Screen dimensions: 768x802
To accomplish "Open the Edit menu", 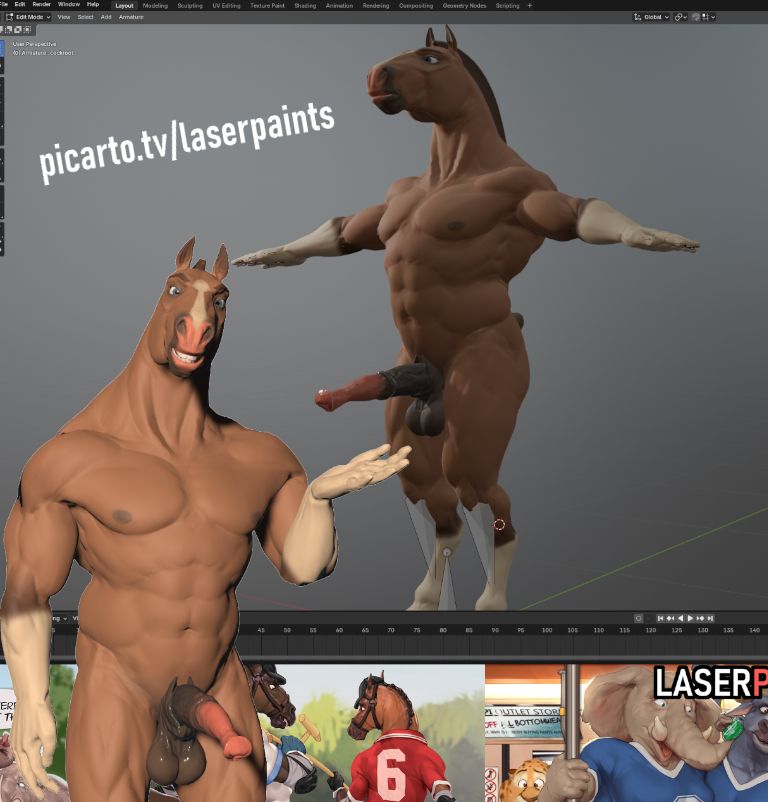I will click(20, 4).
